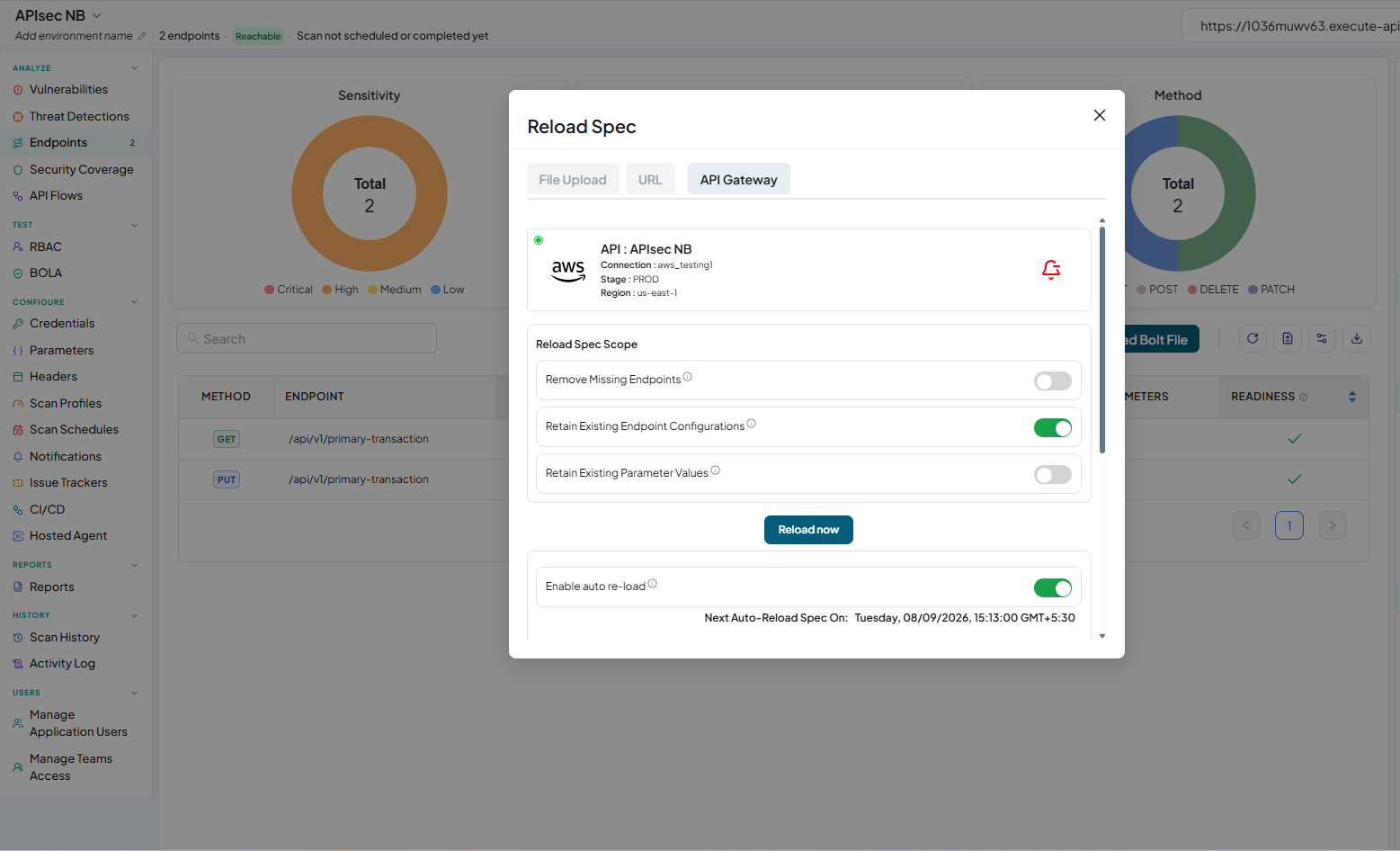1400x851 pixels.
Task: Enable Remove Missing Endpoints toggle
Action: tap(1053, 381)
